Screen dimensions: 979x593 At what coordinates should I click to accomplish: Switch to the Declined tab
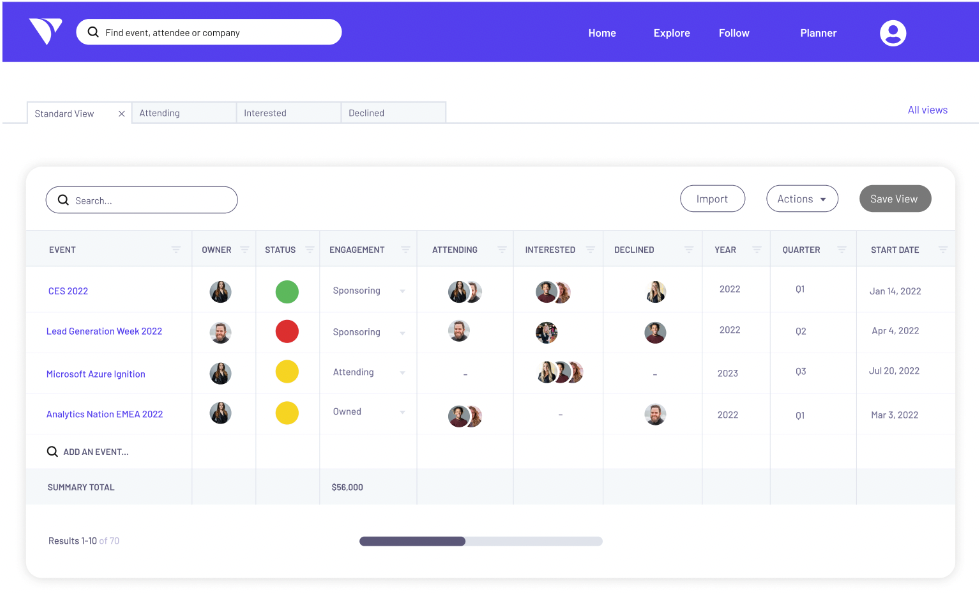(x=393, y=113)
